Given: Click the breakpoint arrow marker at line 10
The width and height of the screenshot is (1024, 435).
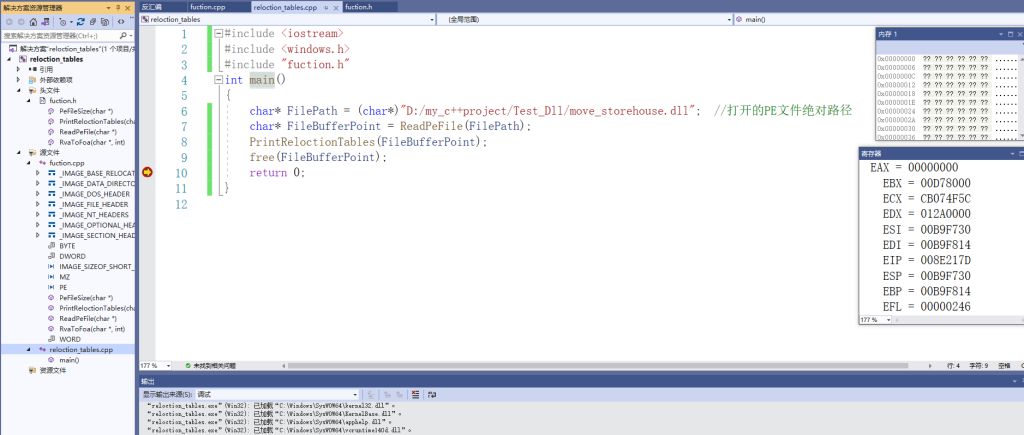Looking at the screenshot, I should [x=148, y=172].
